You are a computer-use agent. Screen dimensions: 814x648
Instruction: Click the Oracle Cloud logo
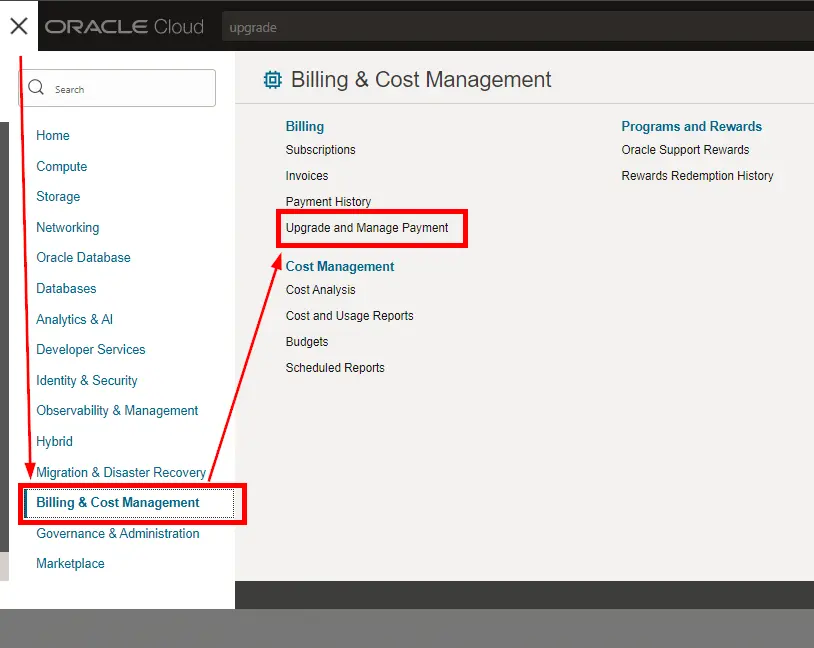click(124, 27)
